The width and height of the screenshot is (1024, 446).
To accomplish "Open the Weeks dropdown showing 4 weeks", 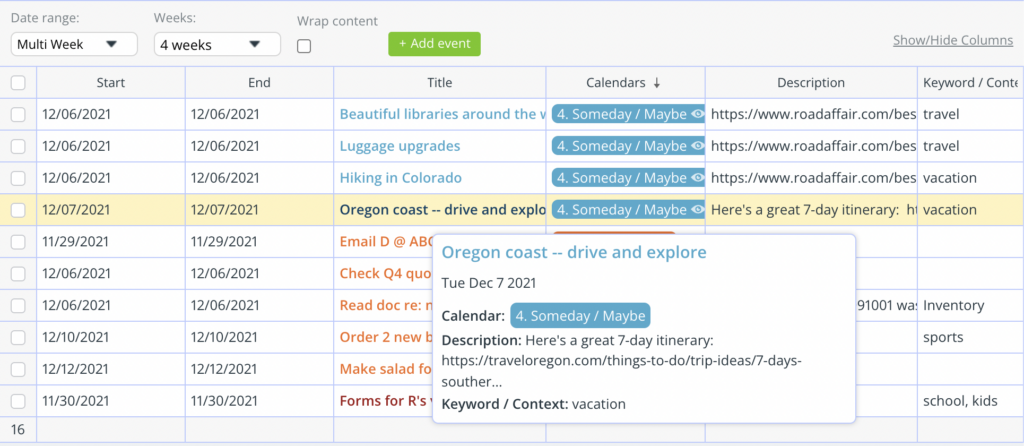I will 217,44.
